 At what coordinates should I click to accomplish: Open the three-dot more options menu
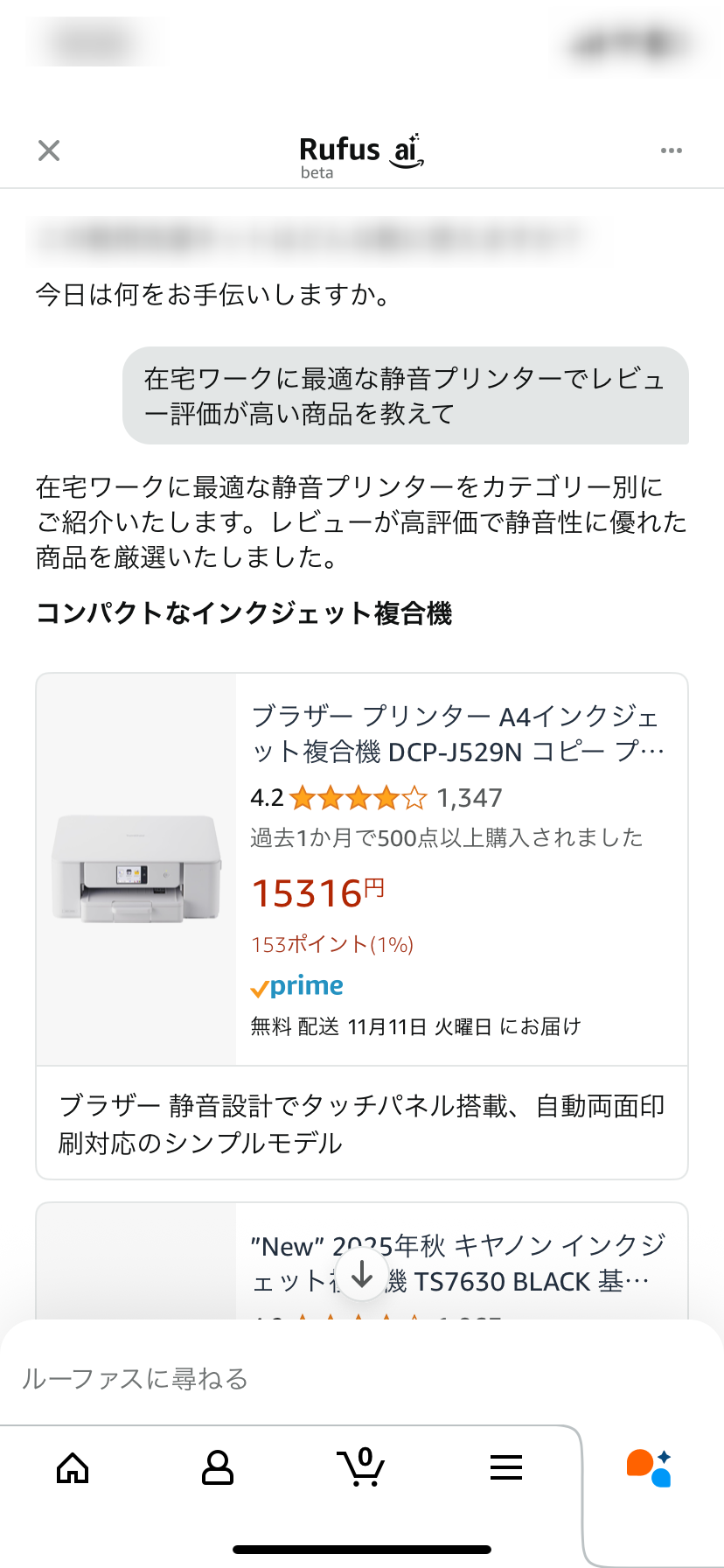(x=671, y=150)
